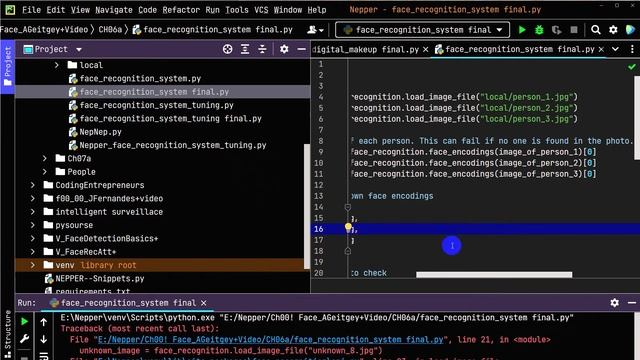Close the Run tab face_recognition_system final
640x360 pixels.
[x=203, y=303]
